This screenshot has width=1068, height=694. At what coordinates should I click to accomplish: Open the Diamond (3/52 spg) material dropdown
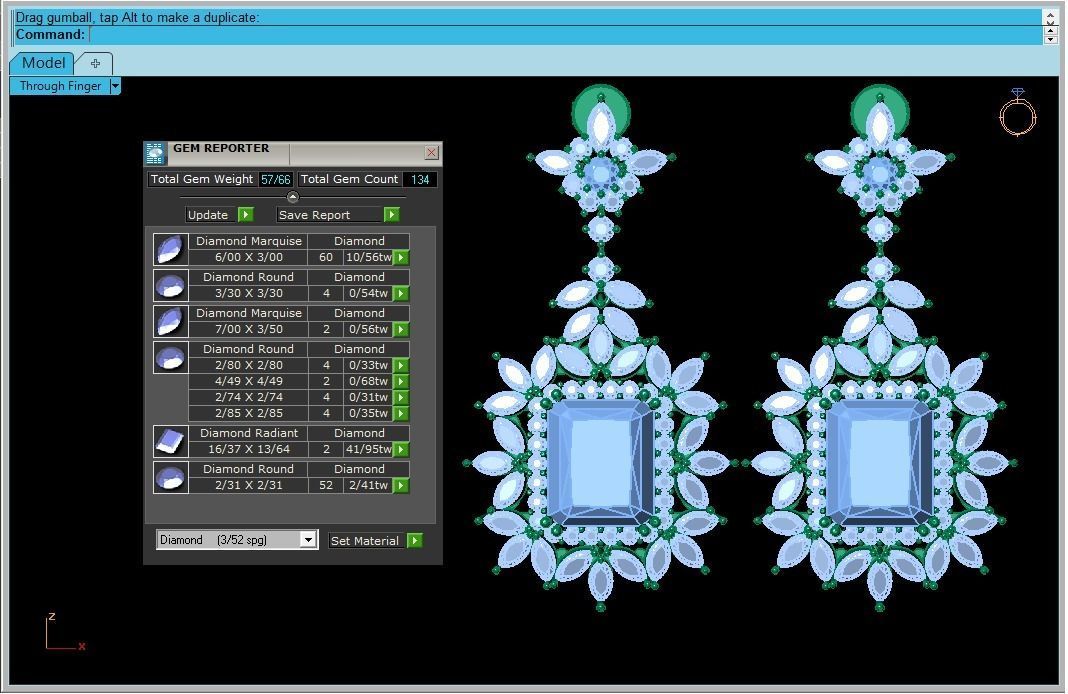pyautogui.click(x=308, y=539)
